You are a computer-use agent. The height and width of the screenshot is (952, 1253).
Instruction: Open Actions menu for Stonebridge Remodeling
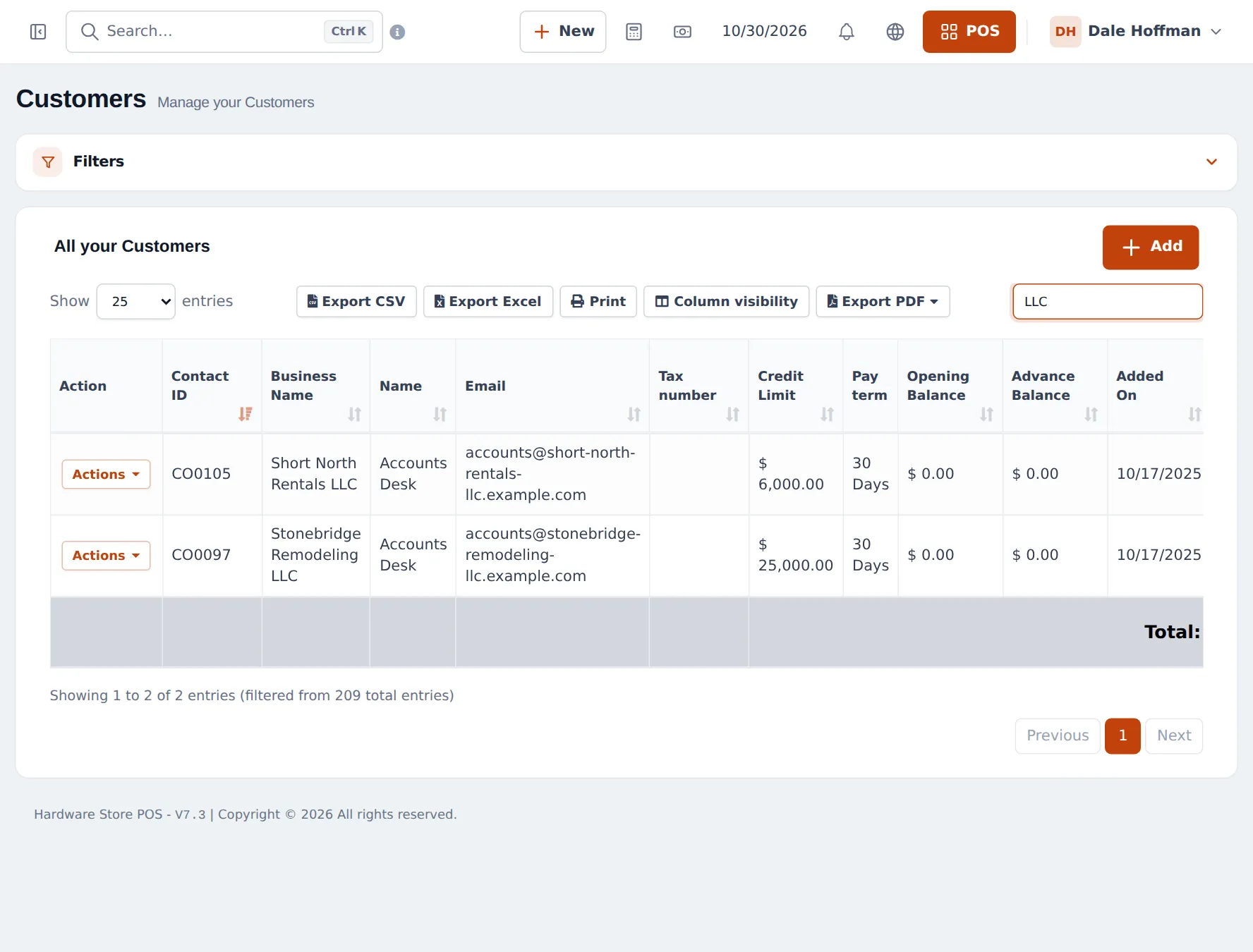click(106, 556)
